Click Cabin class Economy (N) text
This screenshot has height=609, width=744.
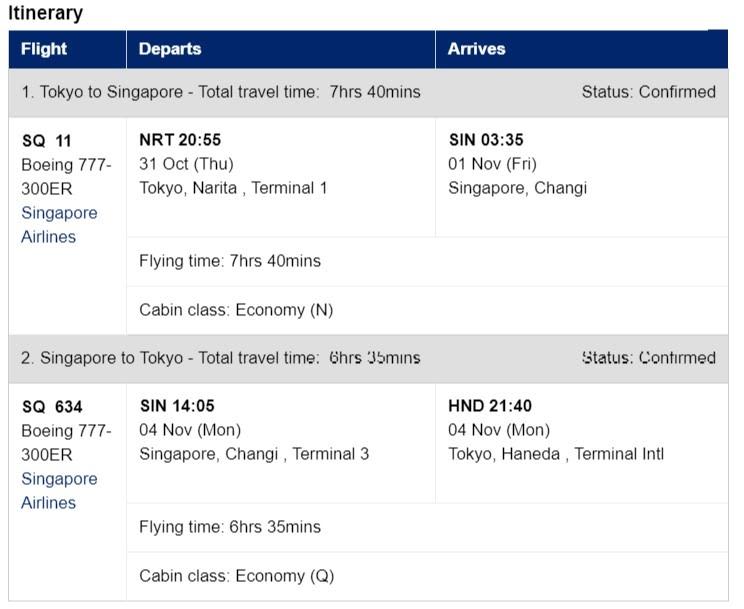[236, 310]
